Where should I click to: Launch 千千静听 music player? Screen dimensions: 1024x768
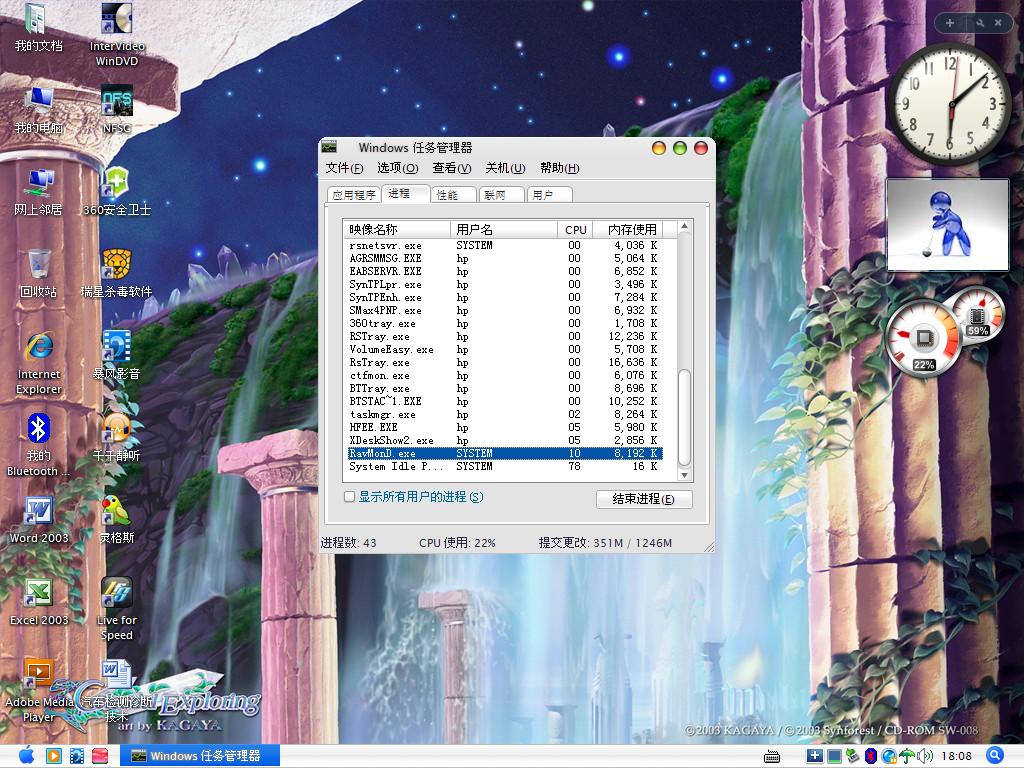[x=117, y=438]
